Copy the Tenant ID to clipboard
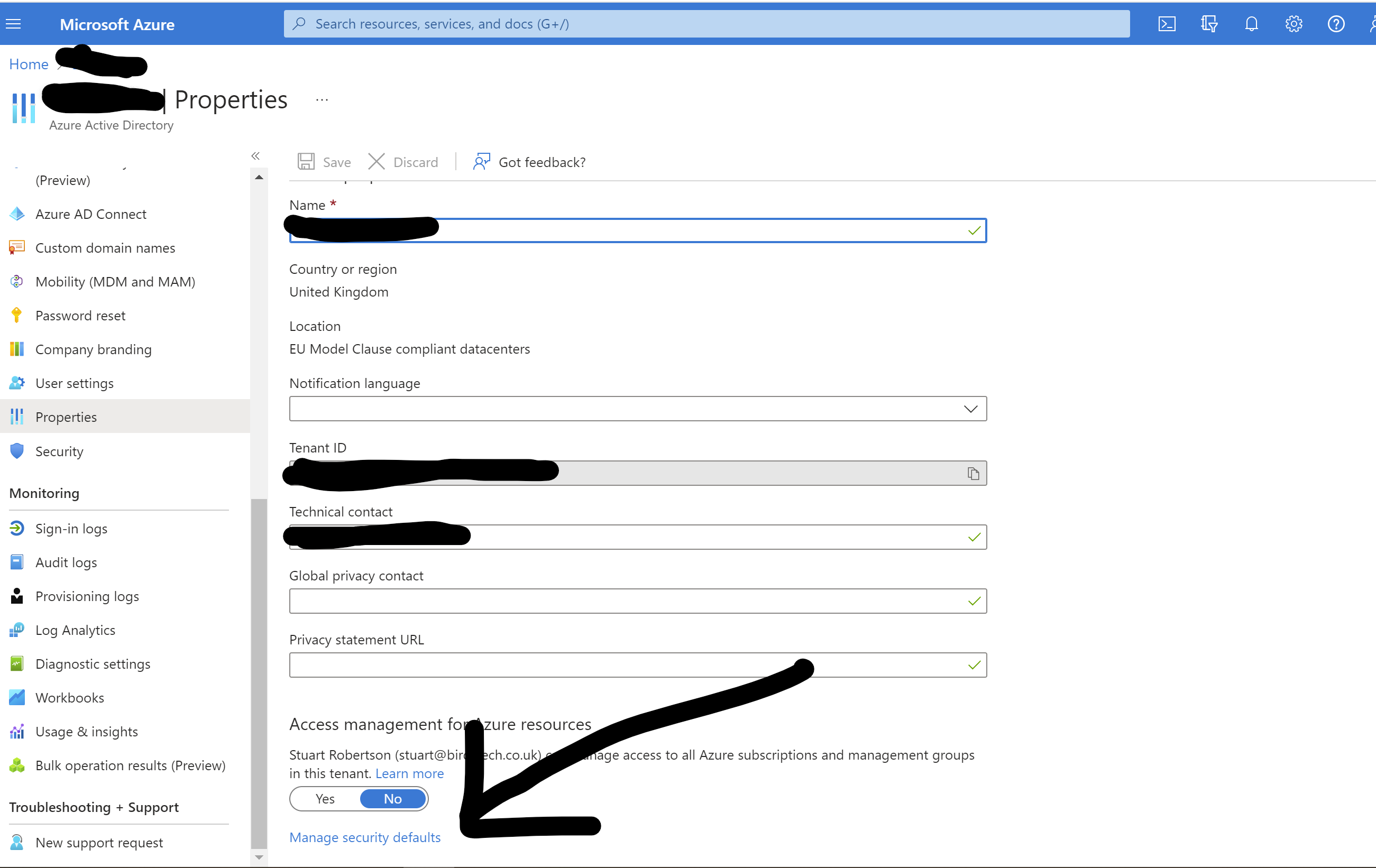Screen dimensions: 1376x868 (973, 474)
